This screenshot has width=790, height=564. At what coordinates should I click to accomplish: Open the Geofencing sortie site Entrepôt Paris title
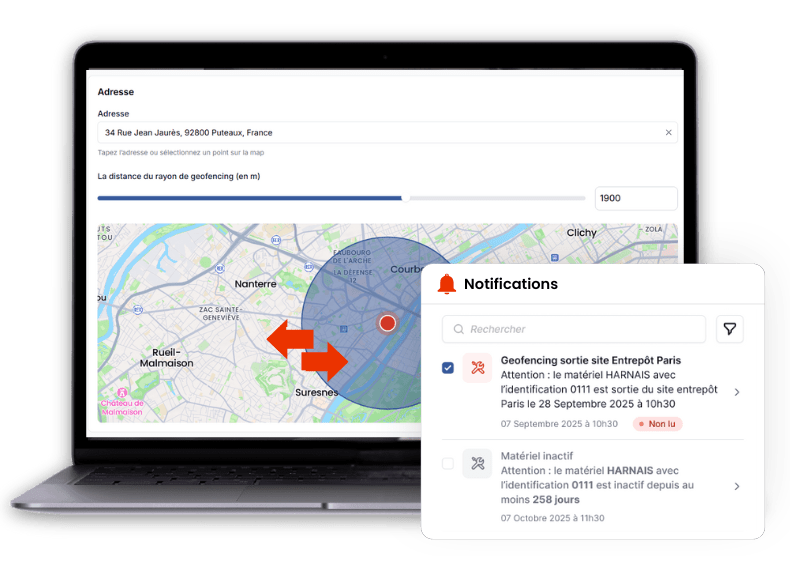point(590,360)
